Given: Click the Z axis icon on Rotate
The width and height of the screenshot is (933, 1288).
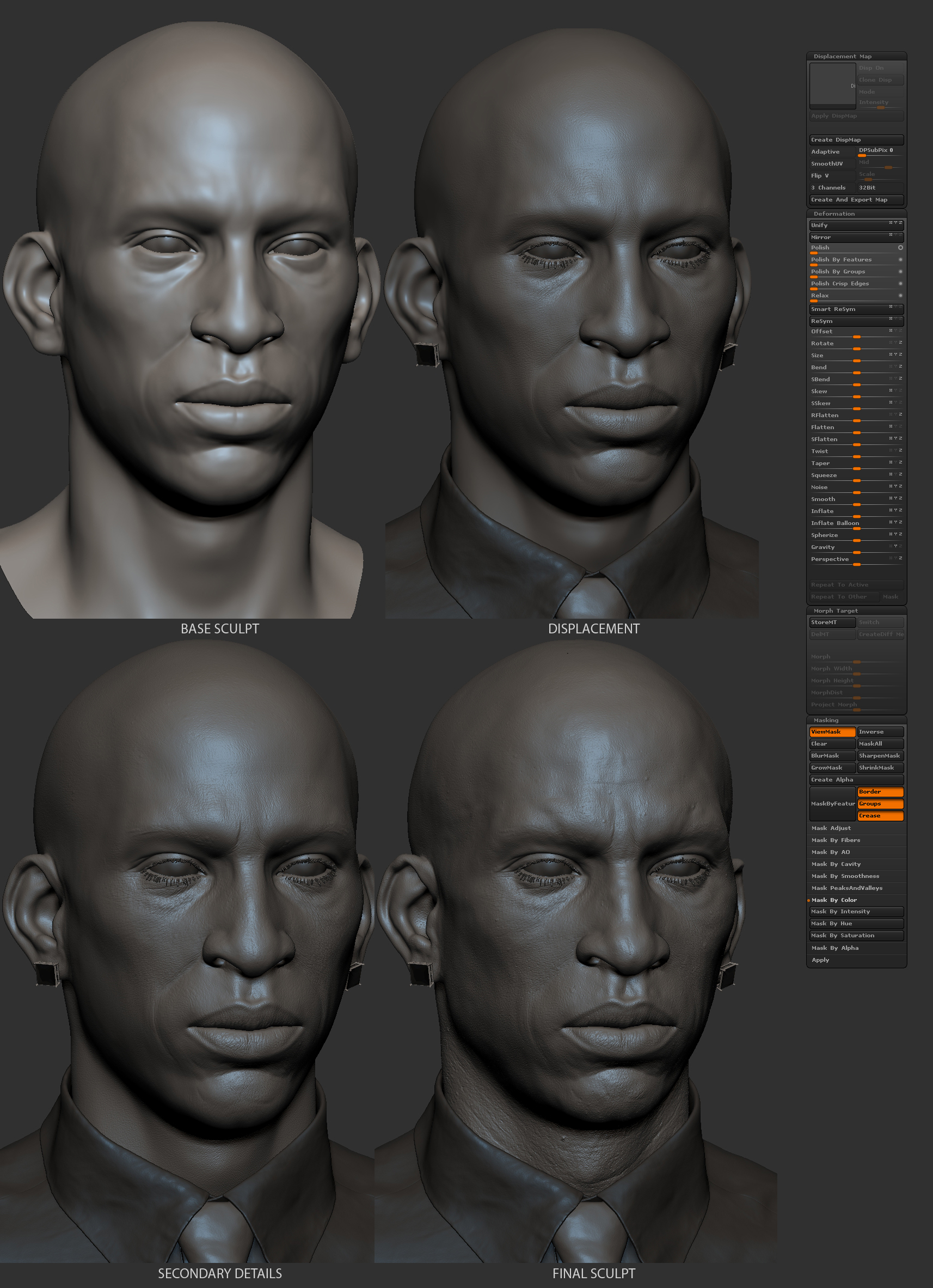Looking at the screenshot, I should pyautogui.click(x=900, y=343).
